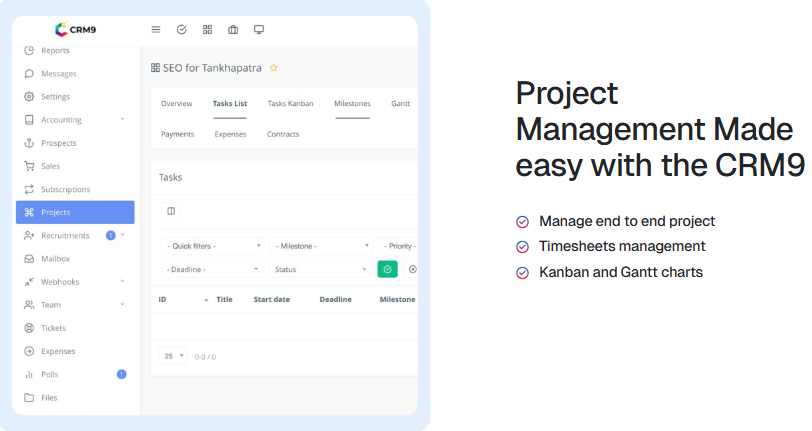Screen dimensions: 812x431
Task: Go to Tickets in the sidebar
Action: 54,328
